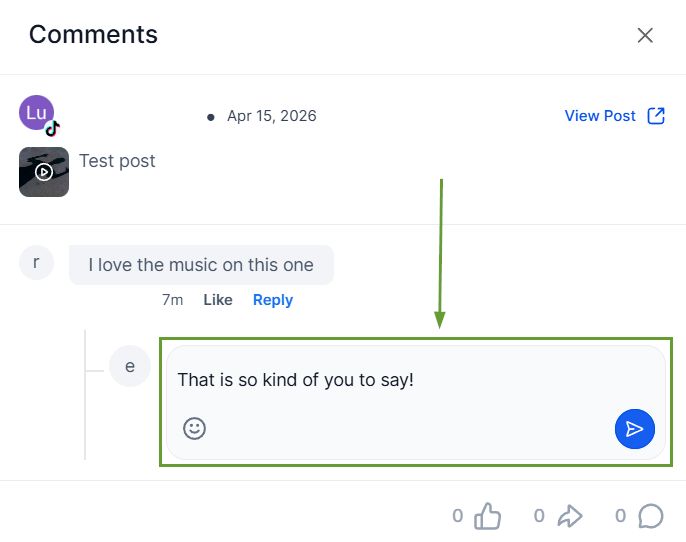The width and height of the screenshot is (686, 542).
Task: Open the emoji picker in reply box
Action: coord(194,428)
